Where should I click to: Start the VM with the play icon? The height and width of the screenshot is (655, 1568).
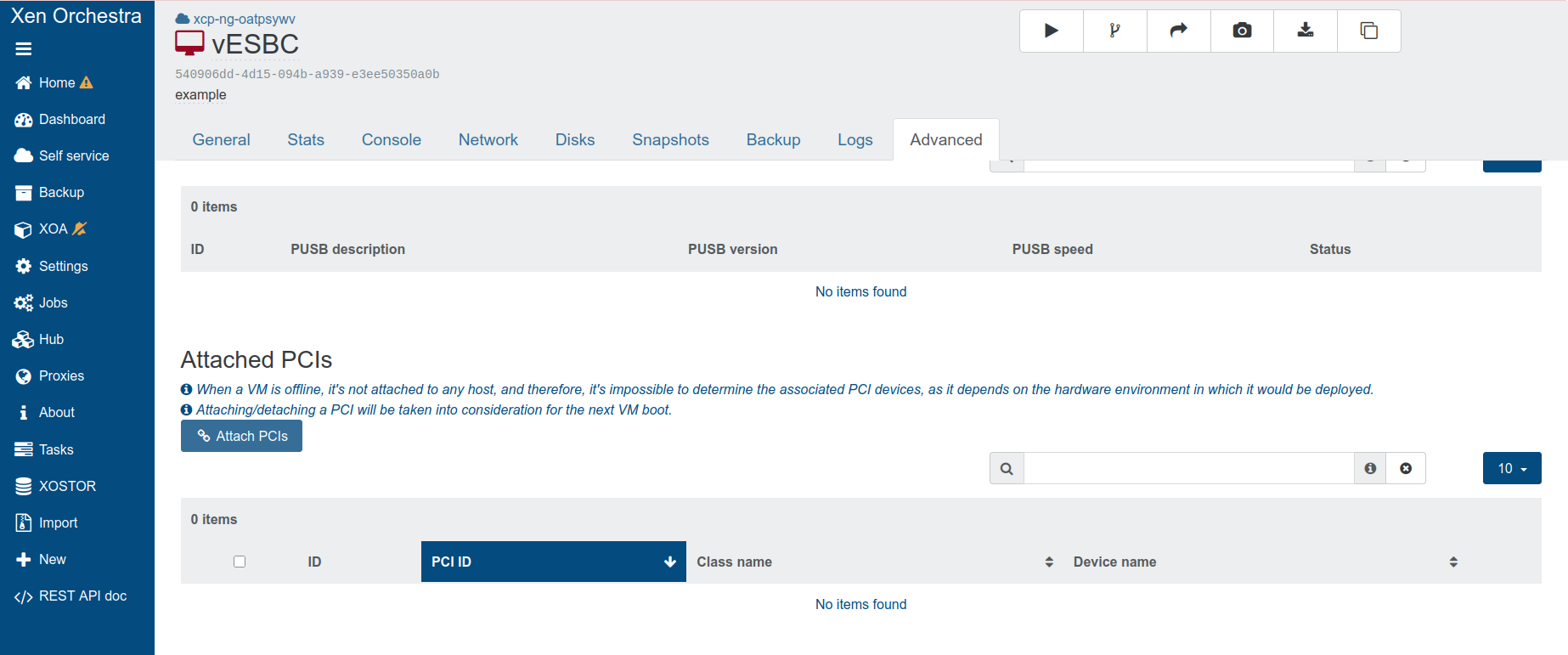point(1051,31)
